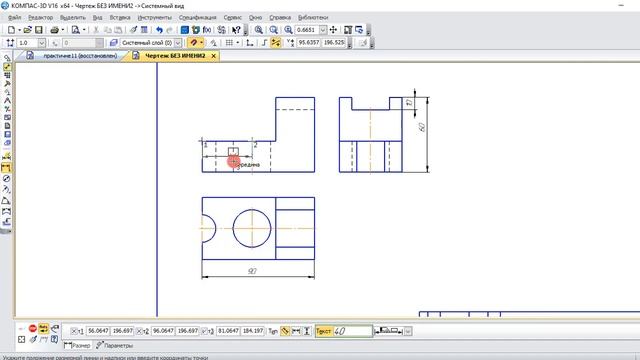Open the Спецификация menu
640x360 pixels.
(198, 18)
